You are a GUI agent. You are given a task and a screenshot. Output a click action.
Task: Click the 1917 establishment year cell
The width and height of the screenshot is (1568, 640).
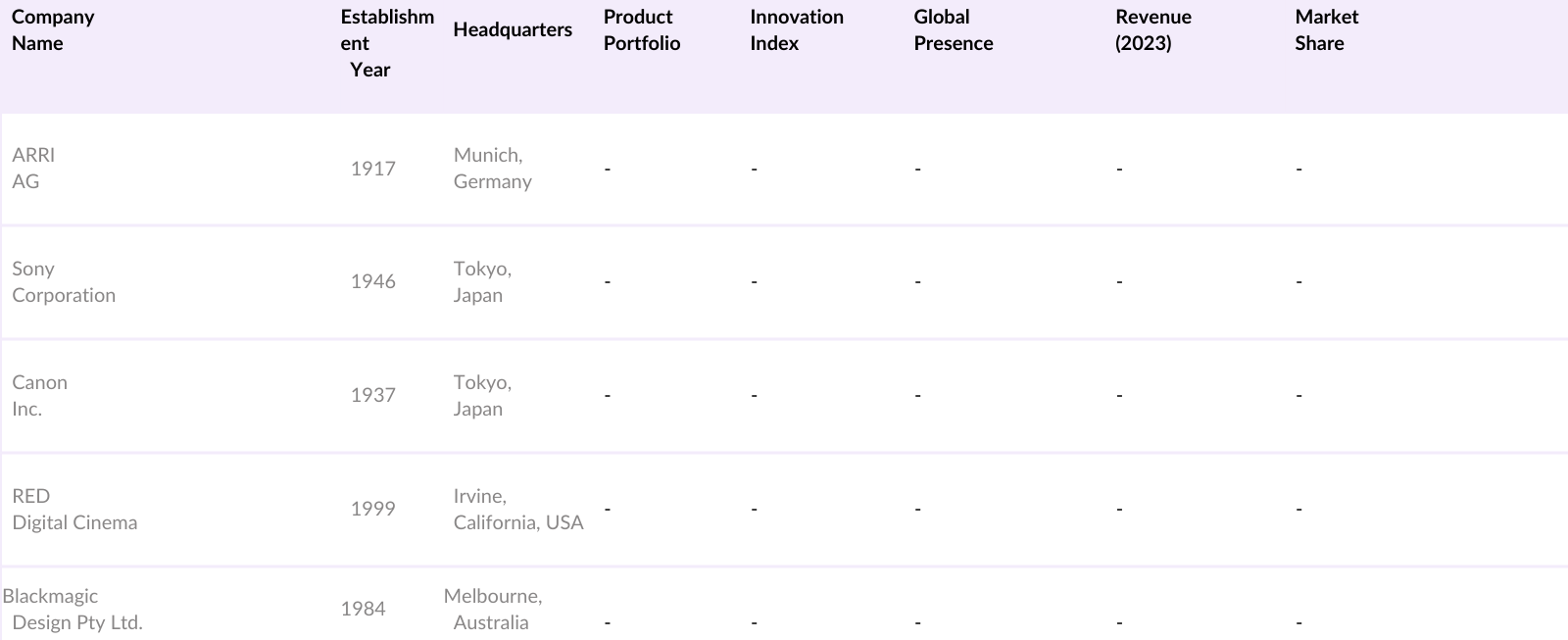[372, 169]
